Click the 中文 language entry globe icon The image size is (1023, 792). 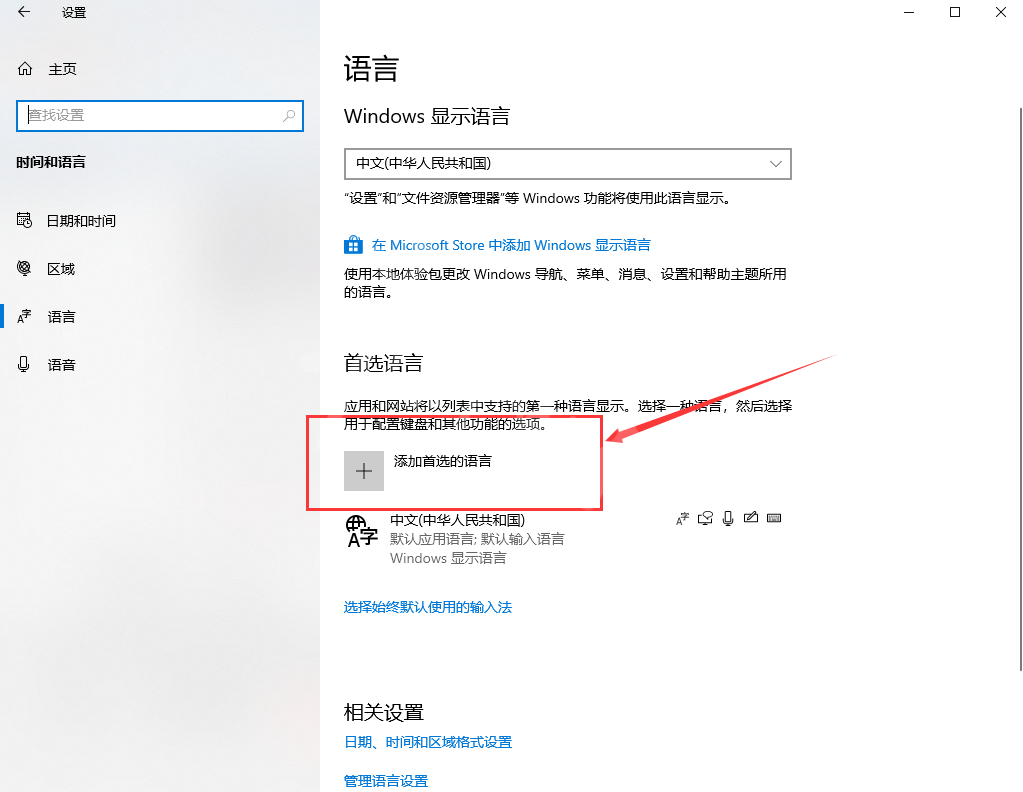361,531
